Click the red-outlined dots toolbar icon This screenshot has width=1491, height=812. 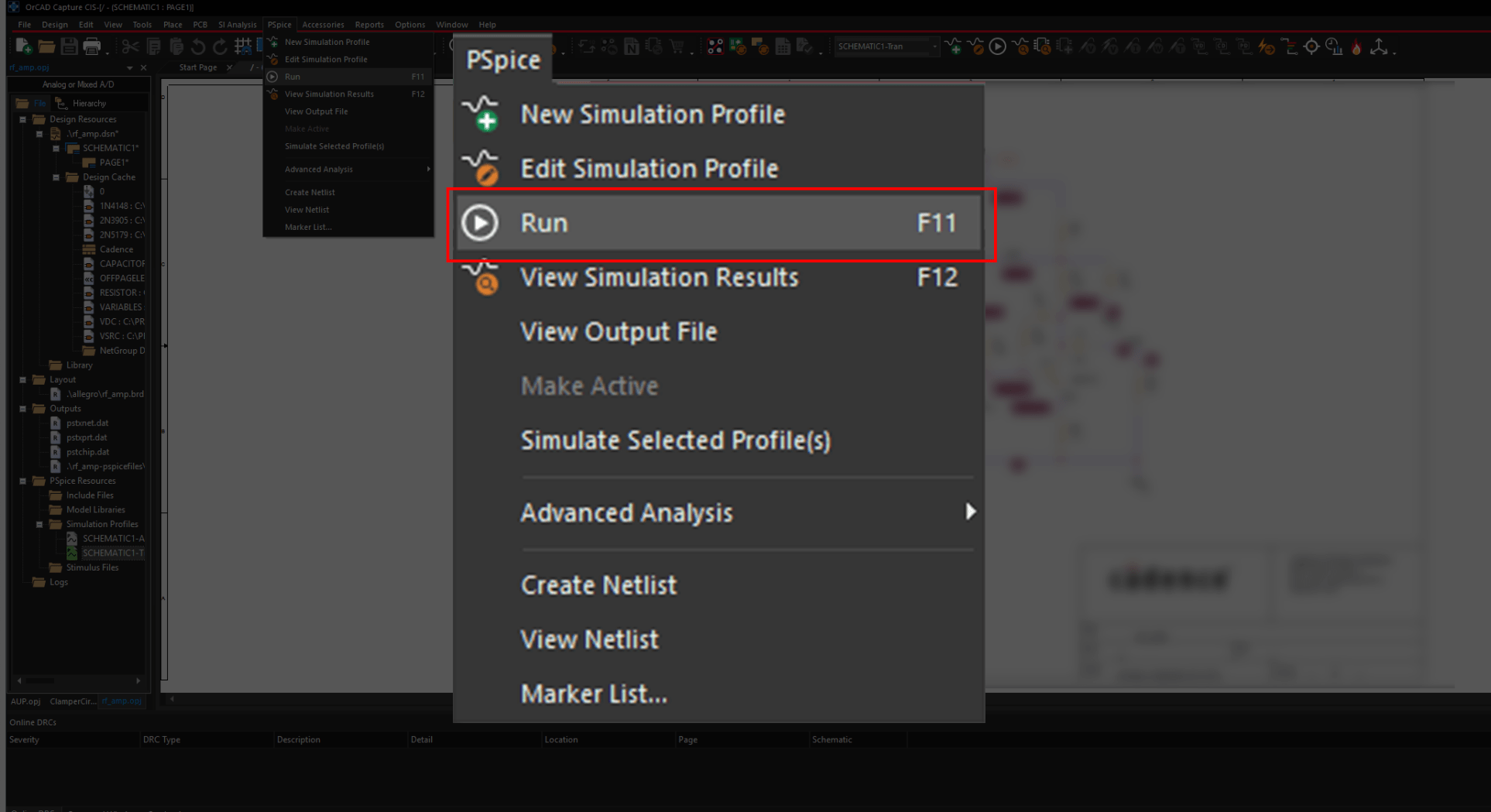715,47
